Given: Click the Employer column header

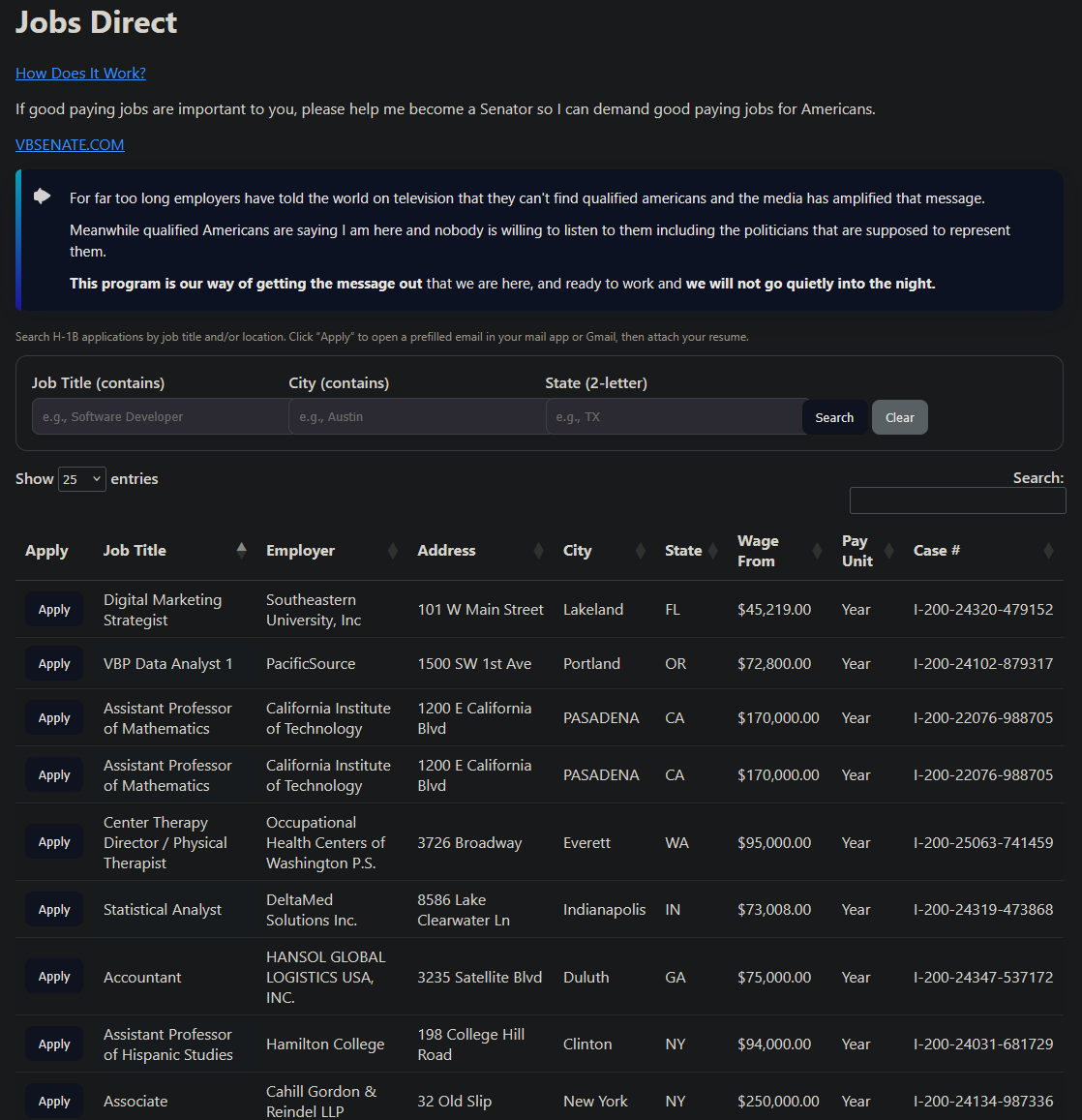Looking at the screenshot, I should tap(300, 550).
